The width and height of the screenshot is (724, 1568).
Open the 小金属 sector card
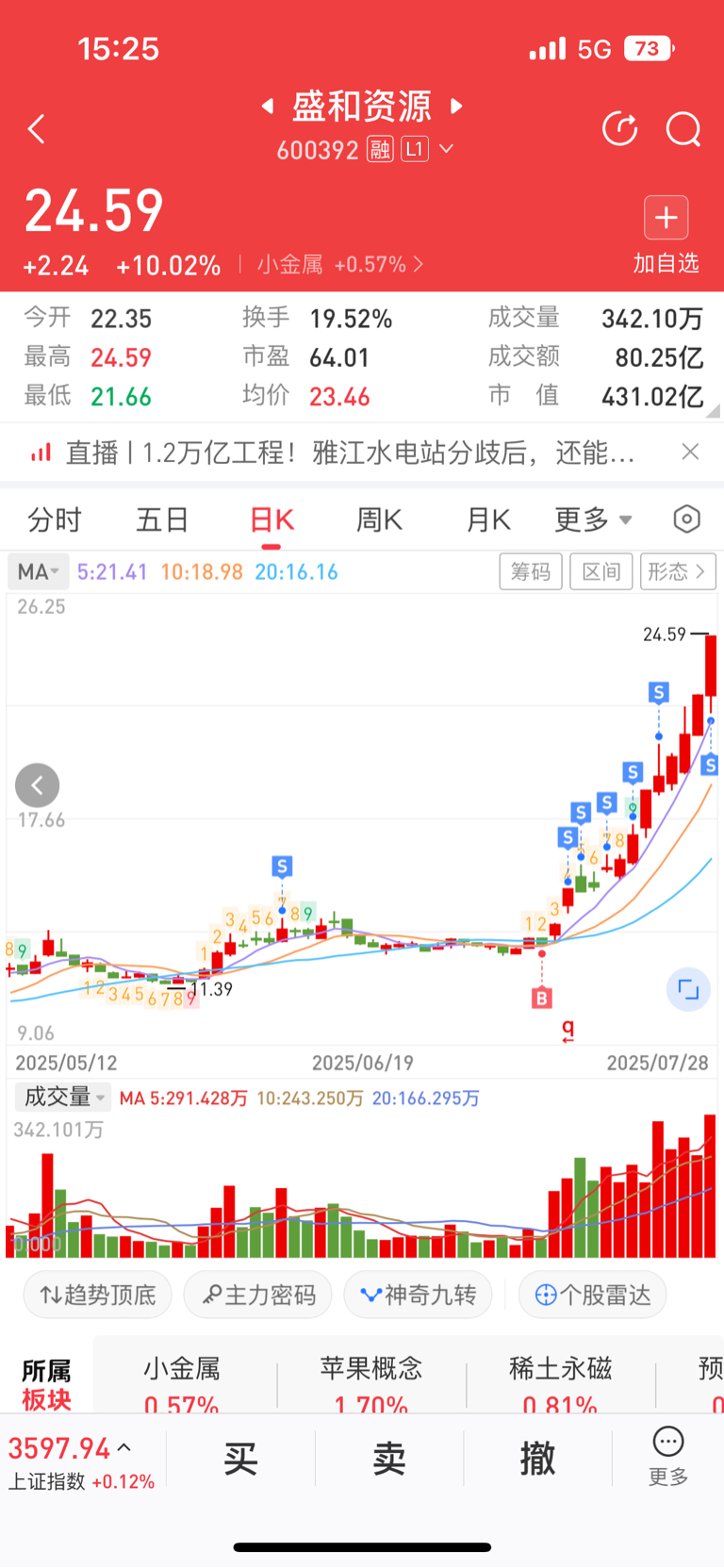point(182,1384)
